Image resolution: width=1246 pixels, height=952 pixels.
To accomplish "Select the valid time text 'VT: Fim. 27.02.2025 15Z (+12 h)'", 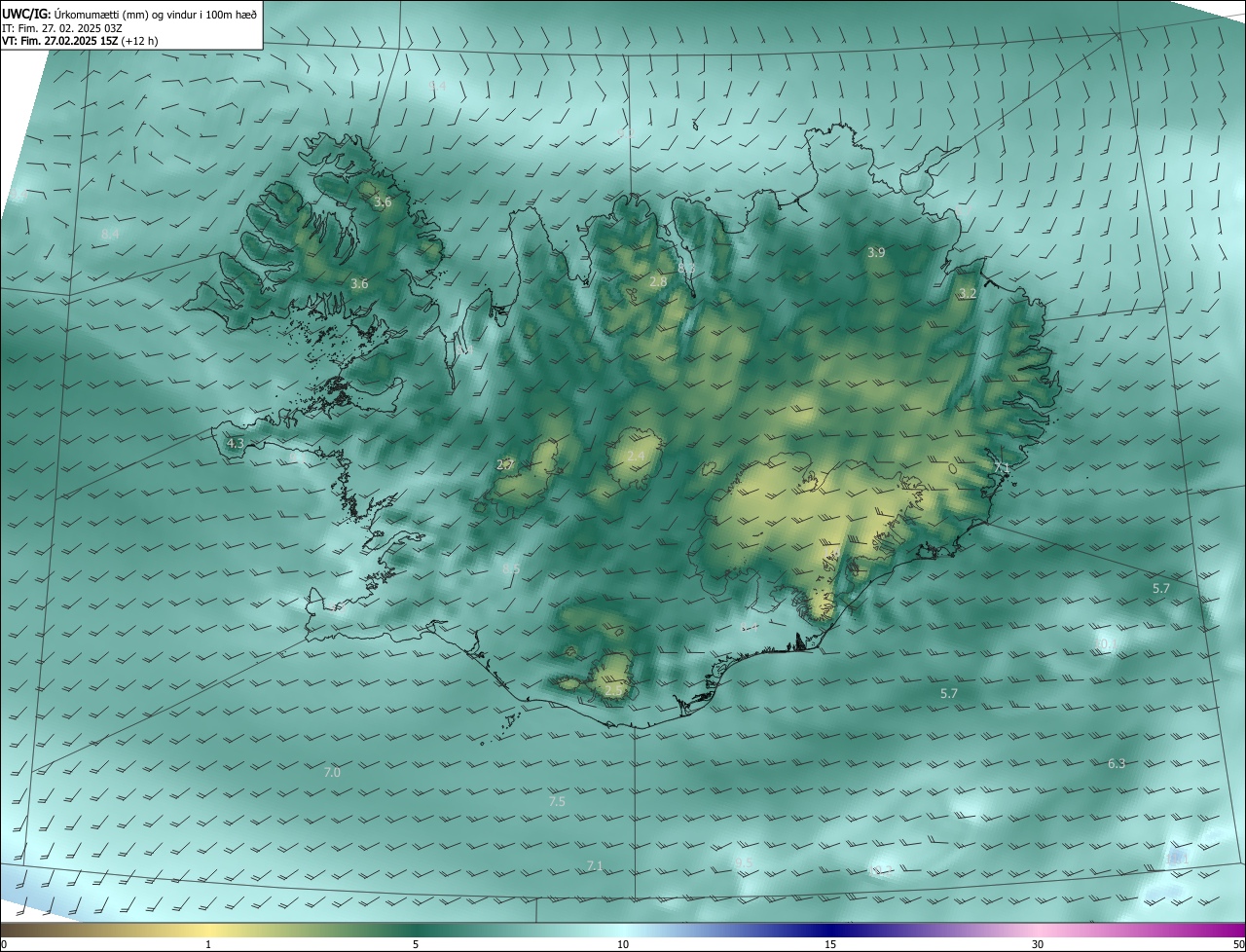I will tap(79, 41).
